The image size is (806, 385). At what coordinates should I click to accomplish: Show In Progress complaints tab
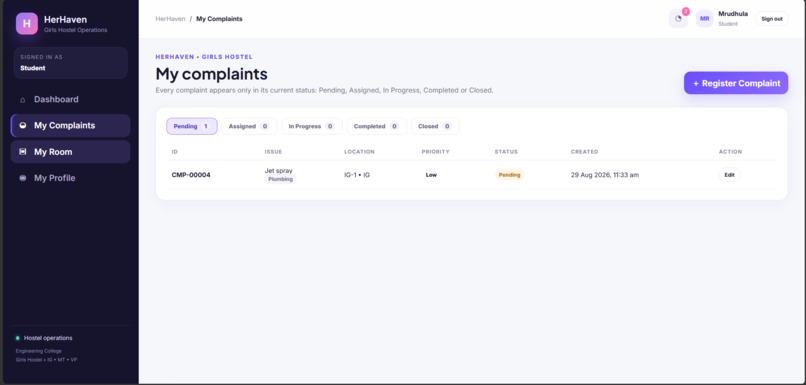click(312, 126)
